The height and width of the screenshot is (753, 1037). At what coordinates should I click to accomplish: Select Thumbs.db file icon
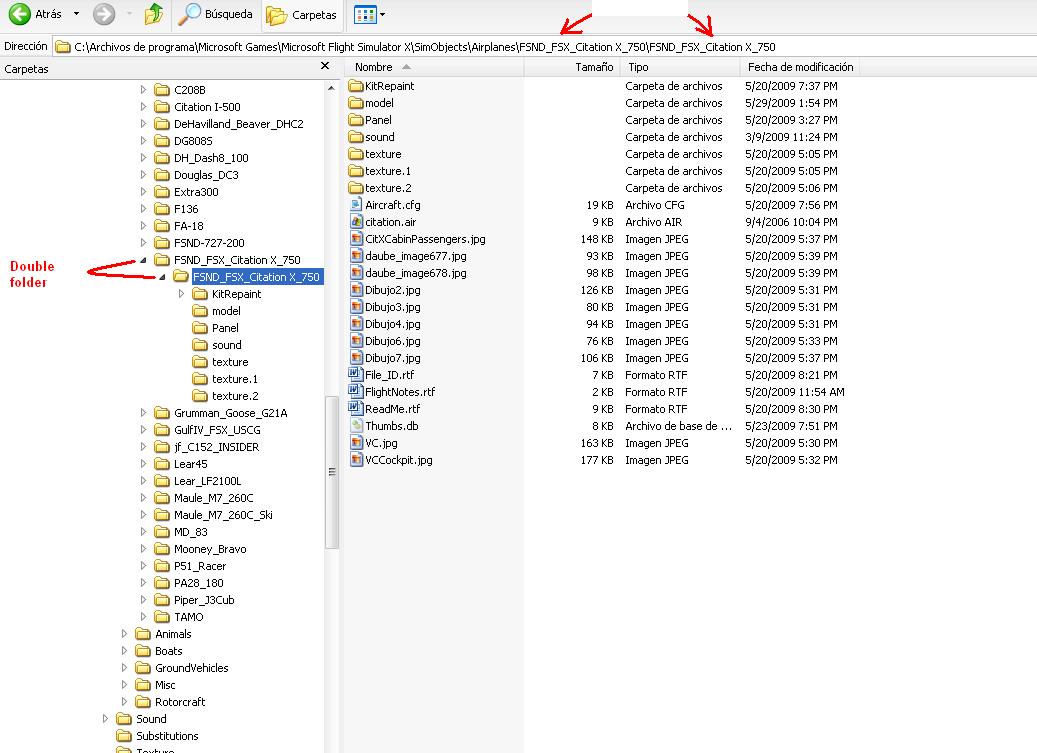coord(356,426)
